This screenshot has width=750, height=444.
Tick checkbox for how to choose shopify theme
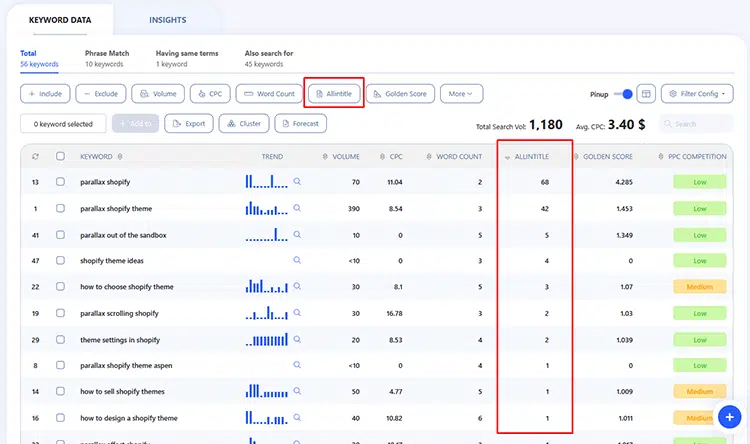(x=61, y=287)
